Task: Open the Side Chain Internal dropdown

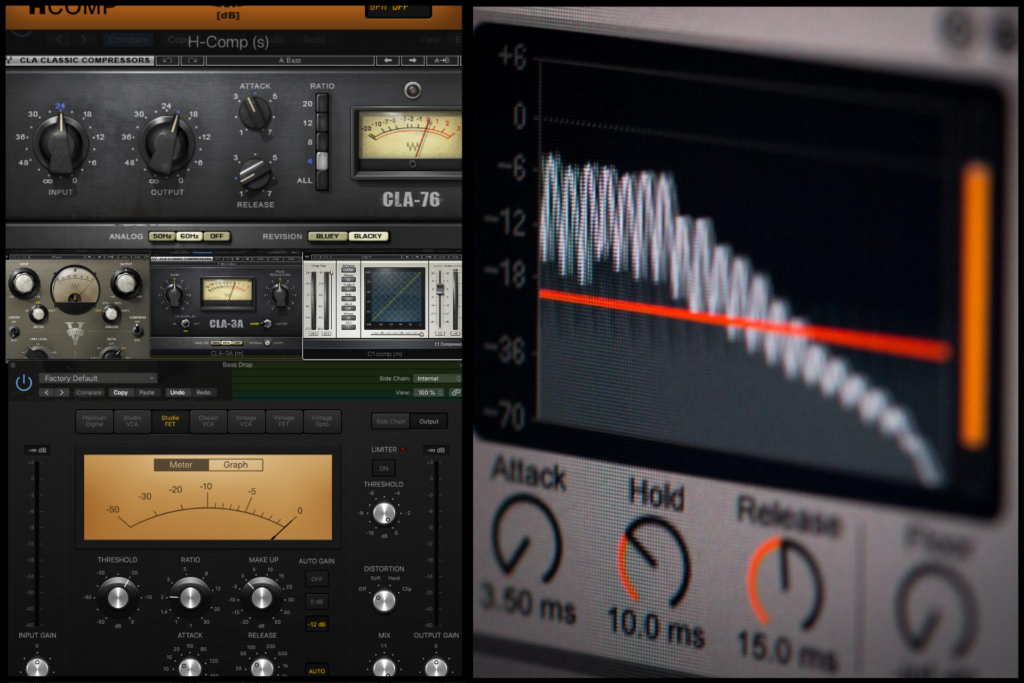Action: point(438,379)
